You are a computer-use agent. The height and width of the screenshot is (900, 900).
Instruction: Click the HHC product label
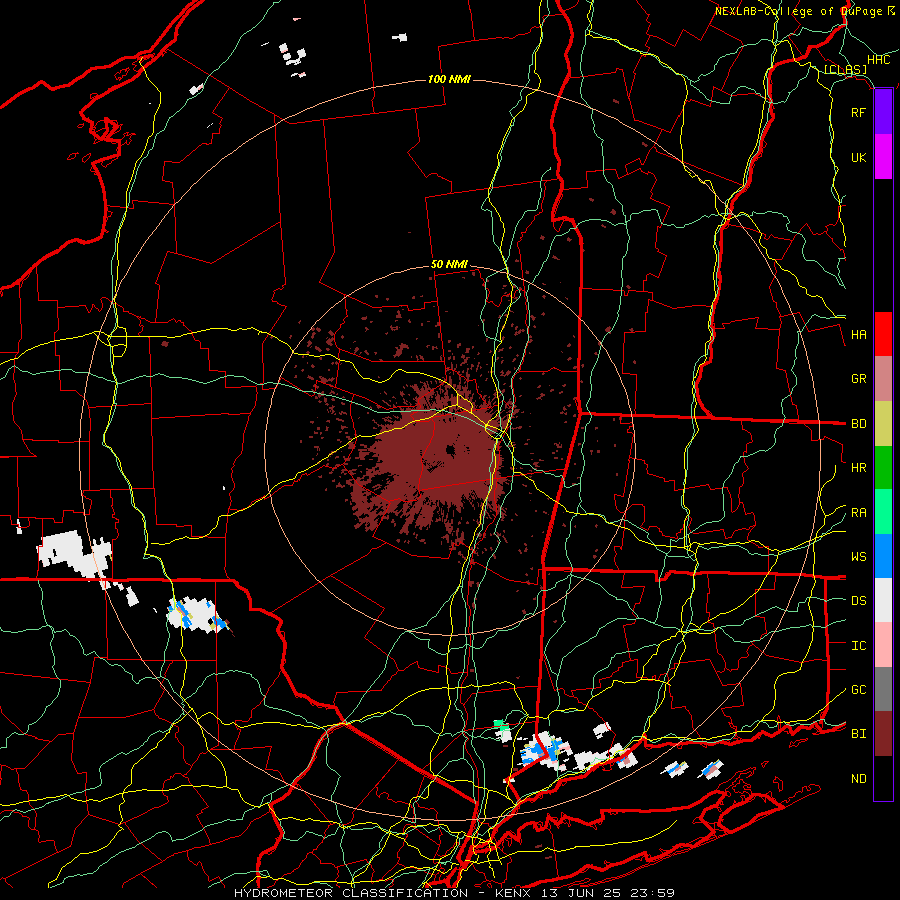879,60
